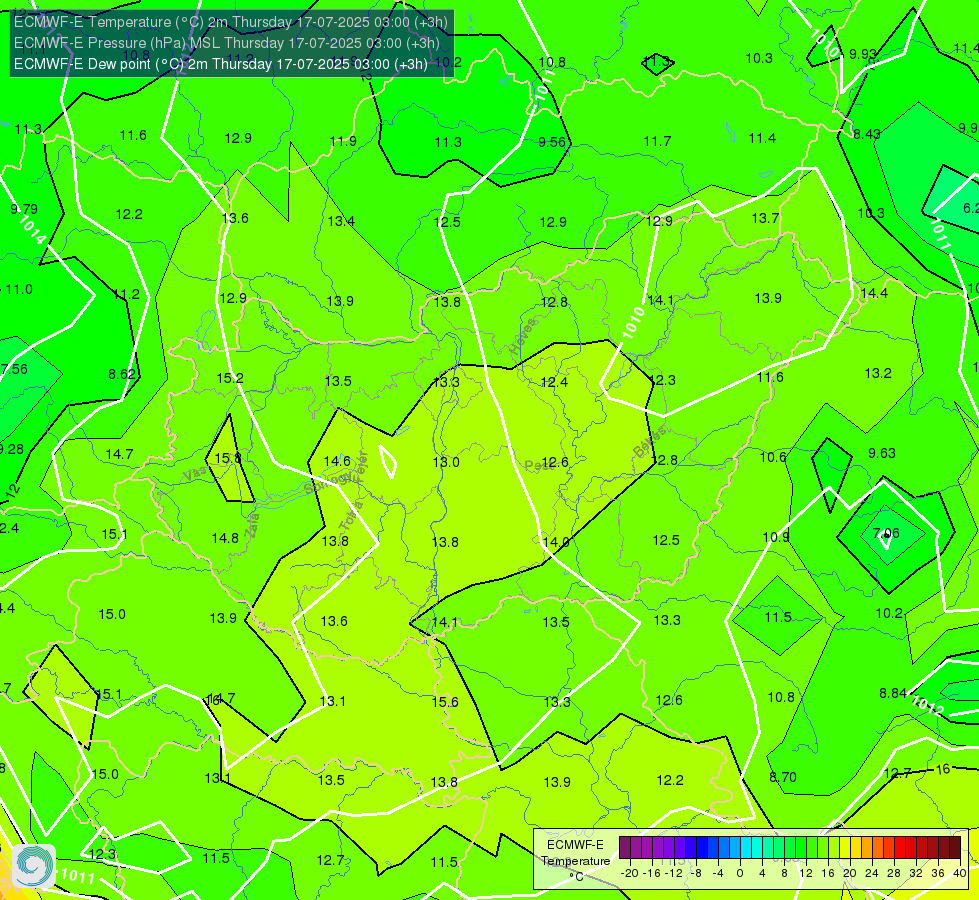Click the swirl logo icon

pyautogui.click(x=34, y=866)
